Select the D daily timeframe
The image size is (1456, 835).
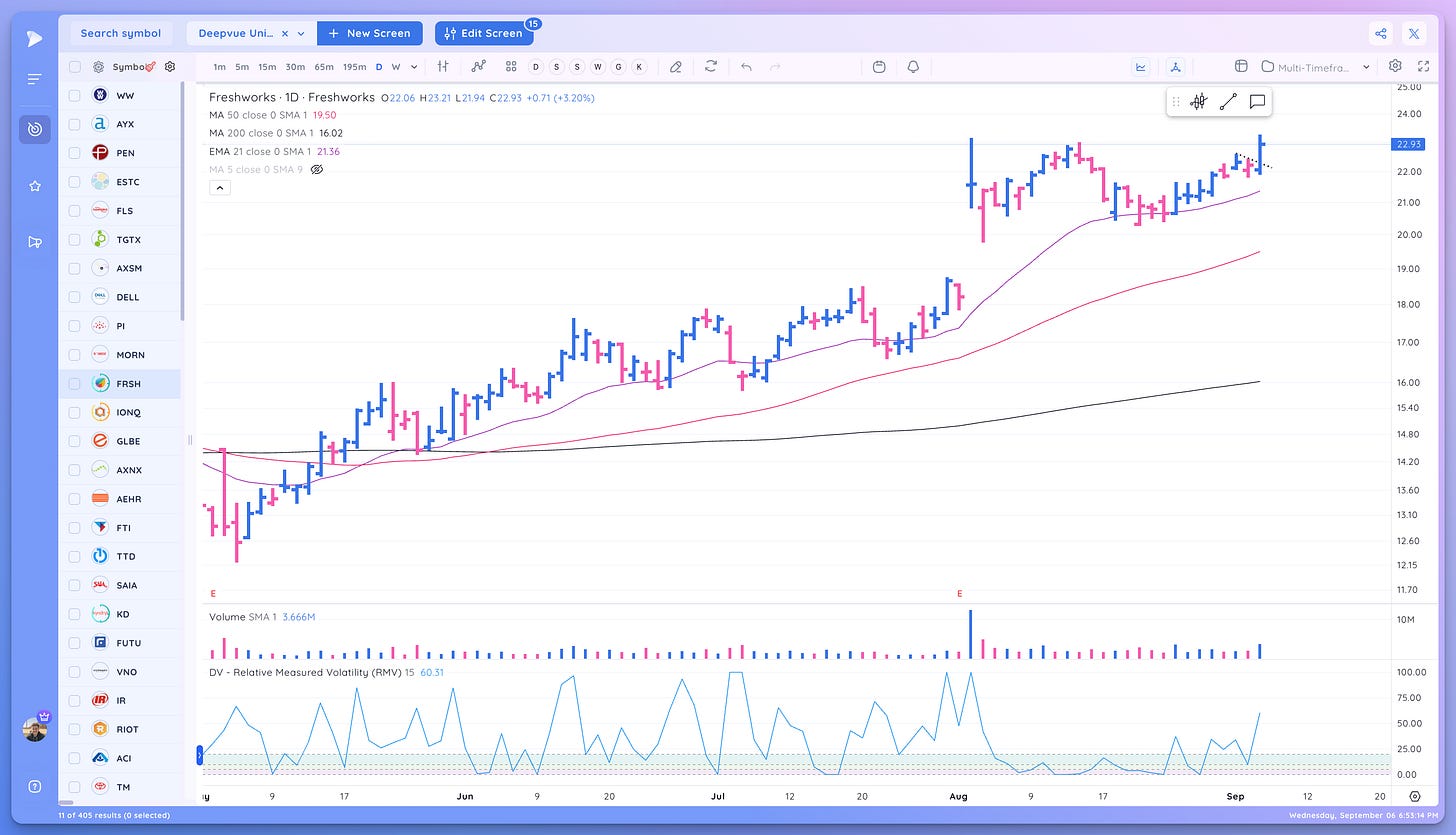click(x=379, y=67)
